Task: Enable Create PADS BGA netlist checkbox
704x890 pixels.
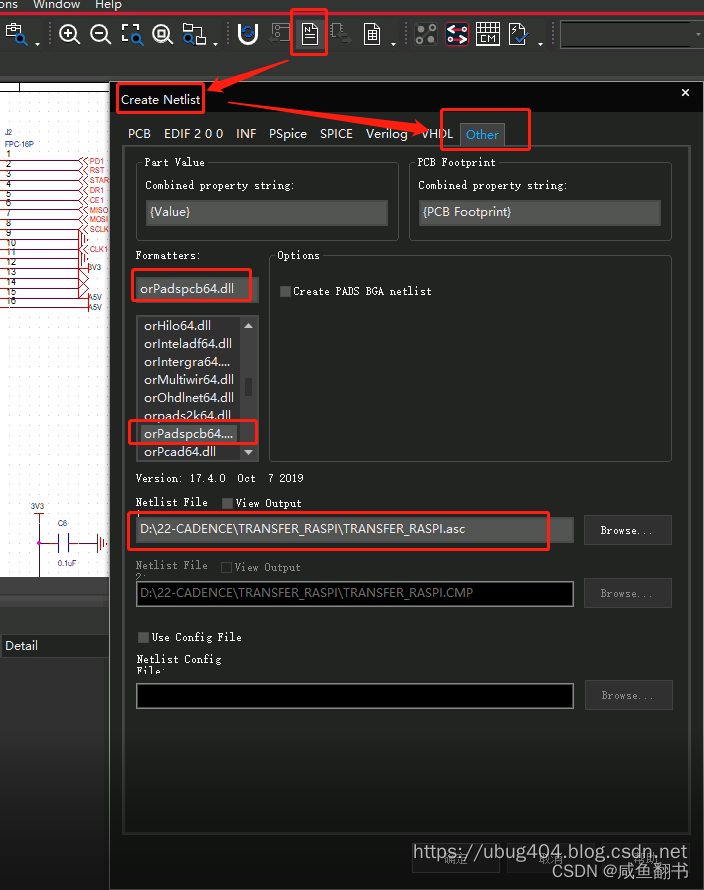Action: pos(286,291)
